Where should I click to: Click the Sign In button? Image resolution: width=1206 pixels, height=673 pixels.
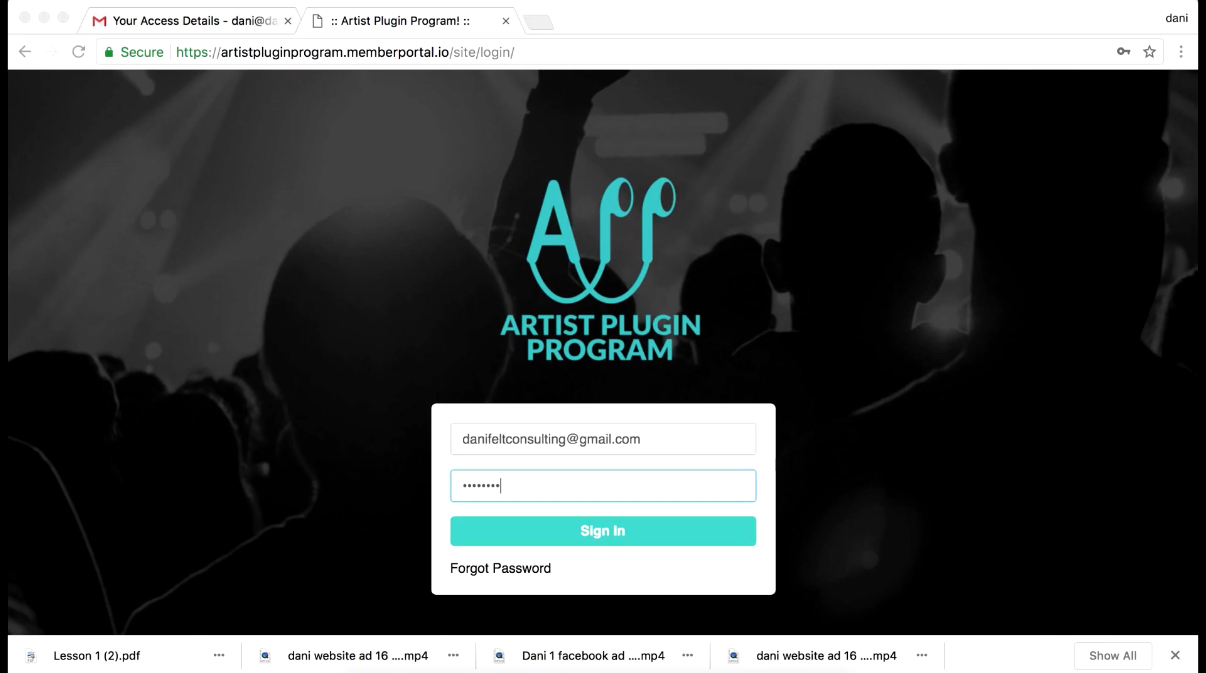[x=603, y=531]
